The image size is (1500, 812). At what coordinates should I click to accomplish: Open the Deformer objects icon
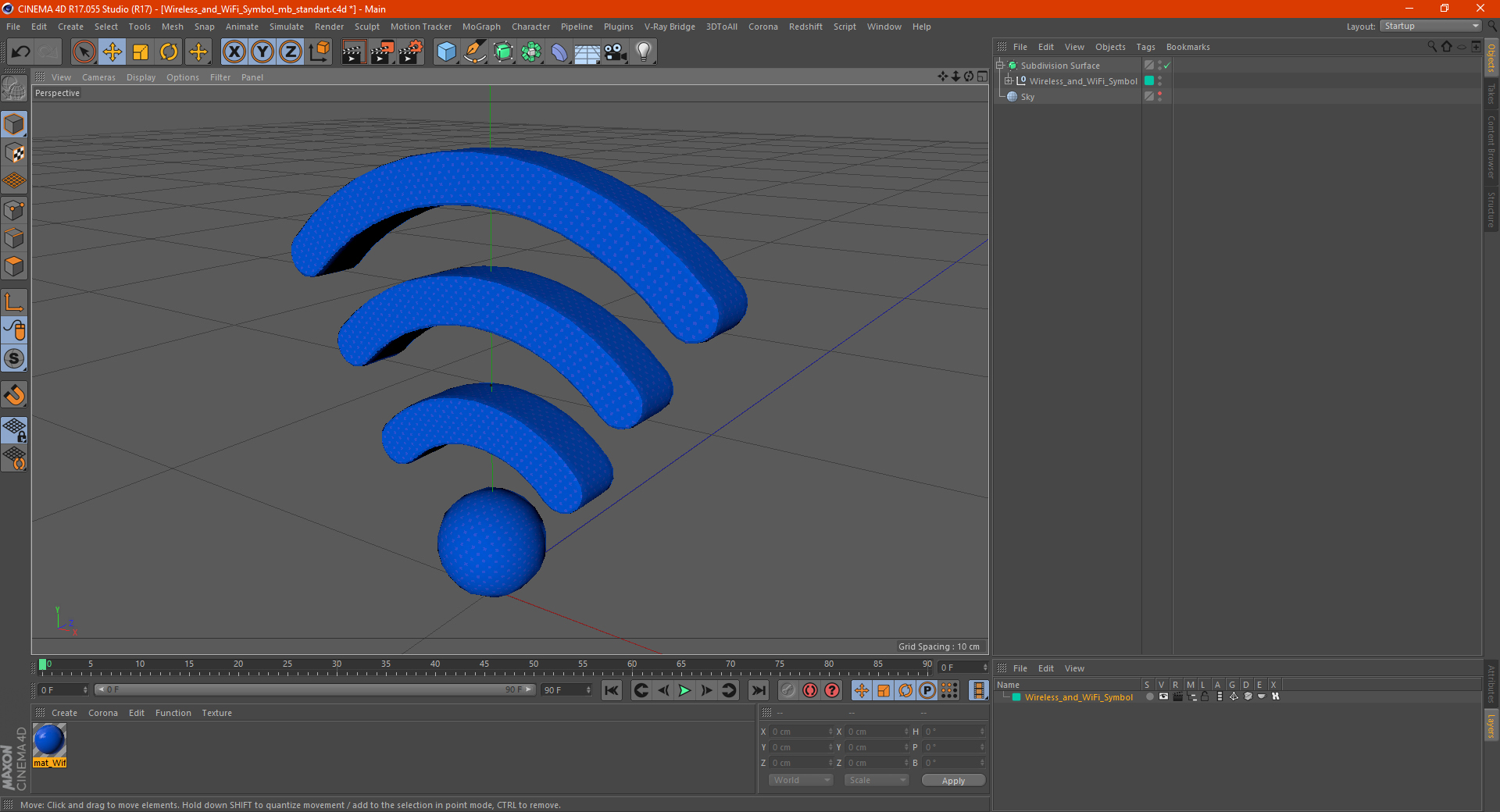559,52
